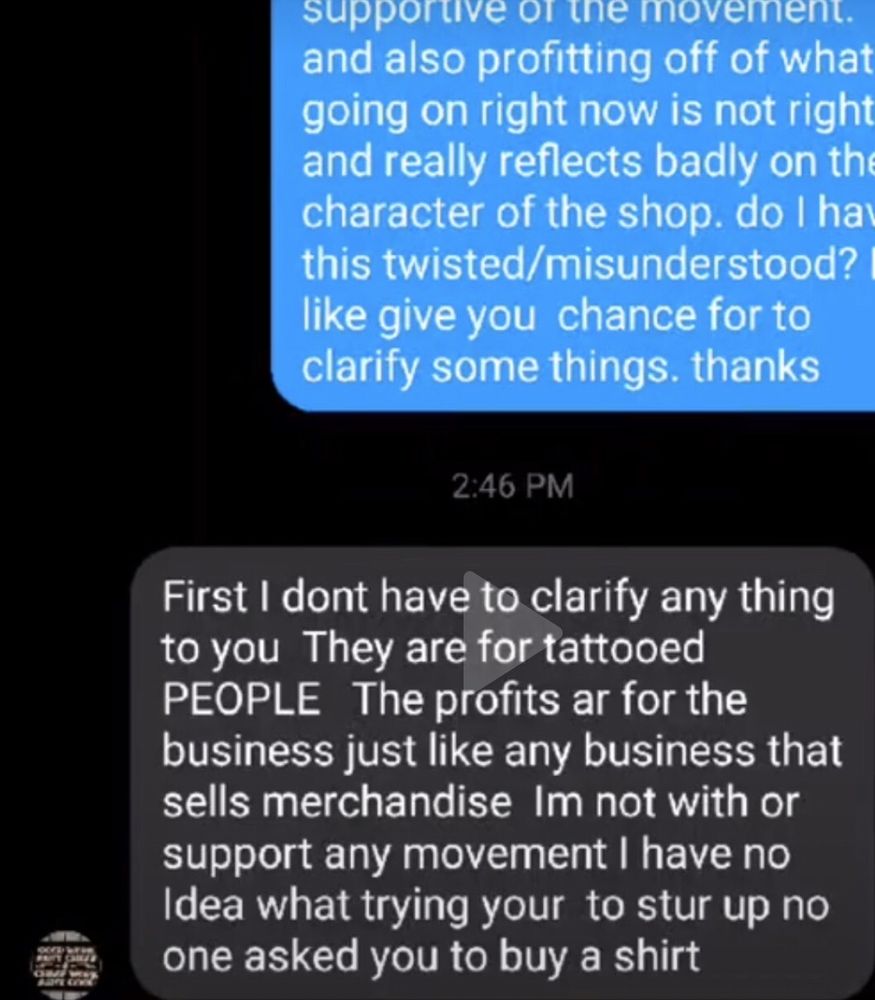This screenshot has height=1000, width=875.
Task: Tap the line ending clarify some things. thanks
Action: pos(561,367)
